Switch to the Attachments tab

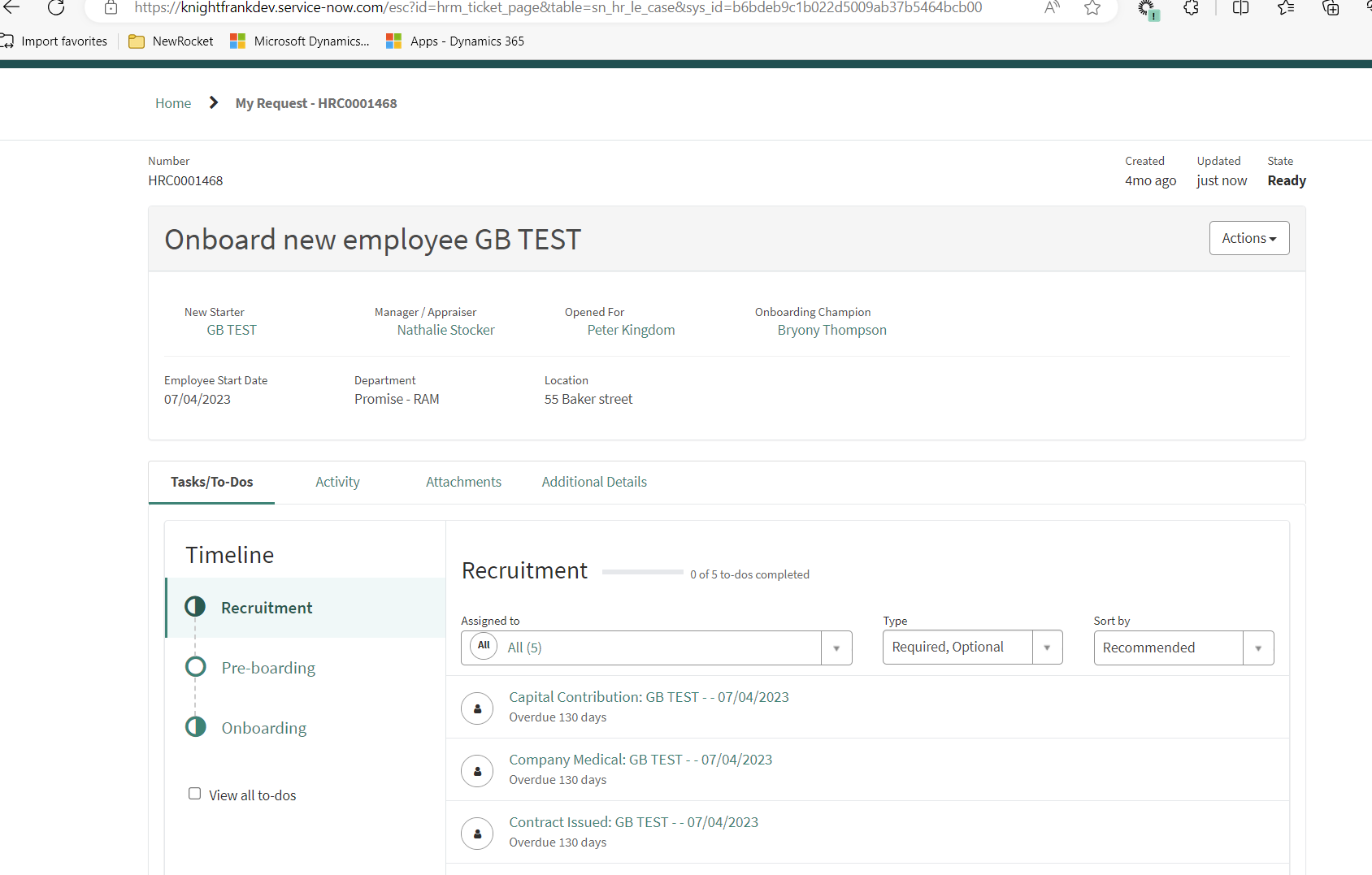click(x=463, y=482)
